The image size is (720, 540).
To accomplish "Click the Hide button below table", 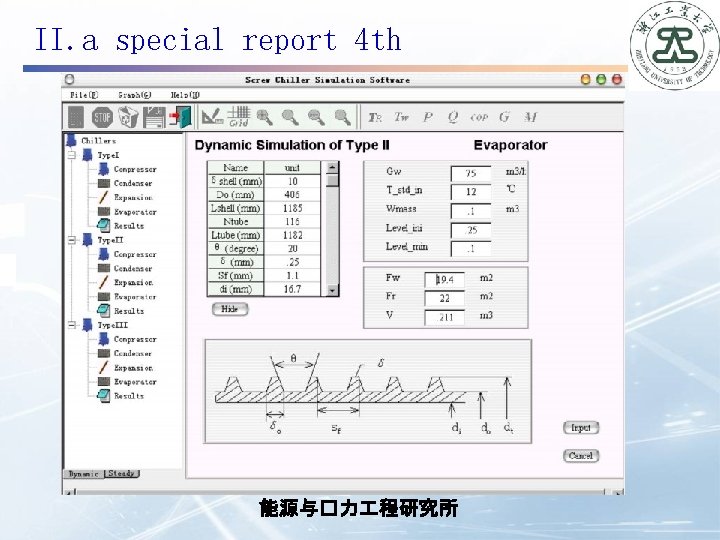I will click(230, 309).
